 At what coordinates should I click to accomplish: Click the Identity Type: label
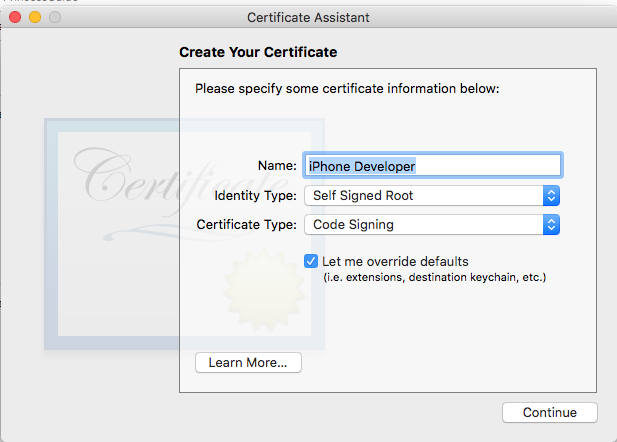[255, 196]
